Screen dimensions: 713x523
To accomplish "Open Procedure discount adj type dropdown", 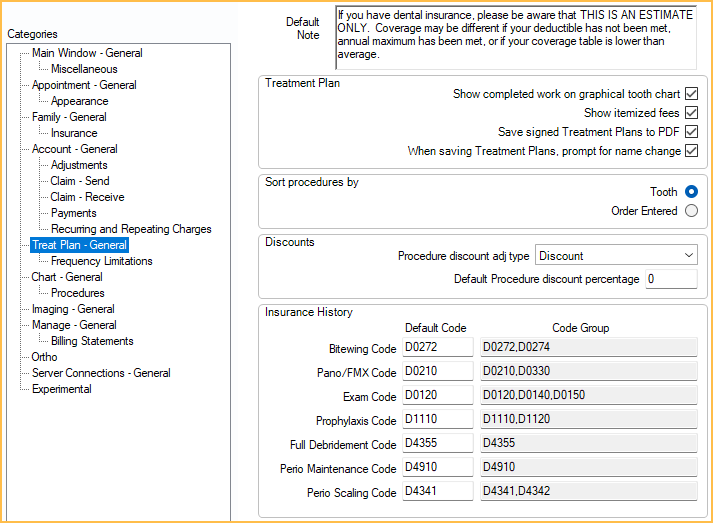I will 616,255.
